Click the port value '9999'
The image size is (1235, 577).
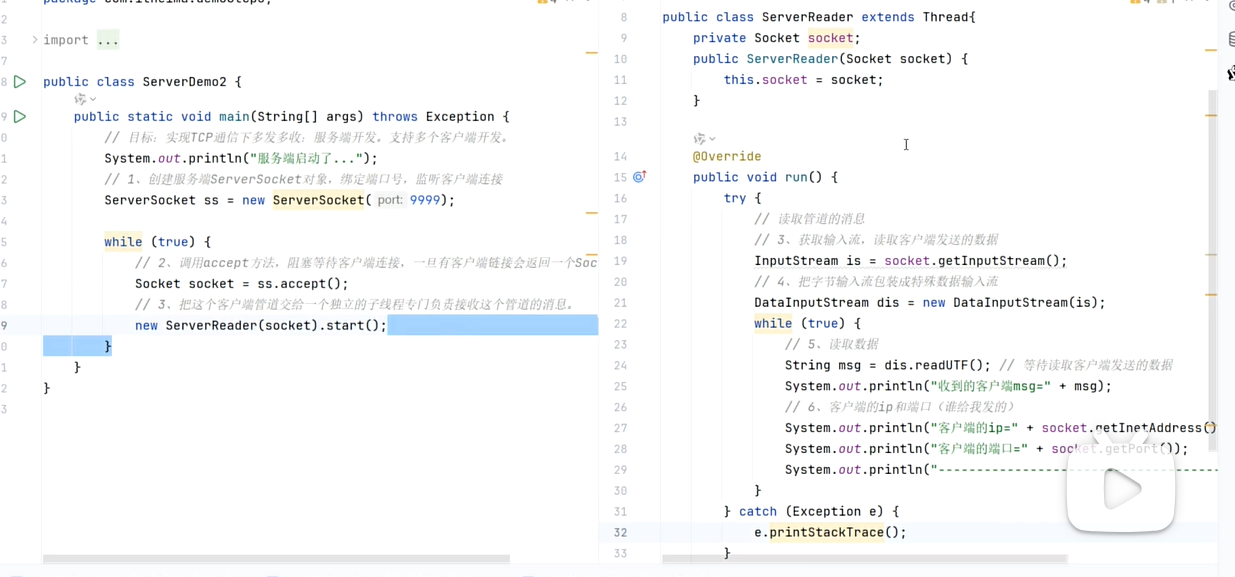425,200
